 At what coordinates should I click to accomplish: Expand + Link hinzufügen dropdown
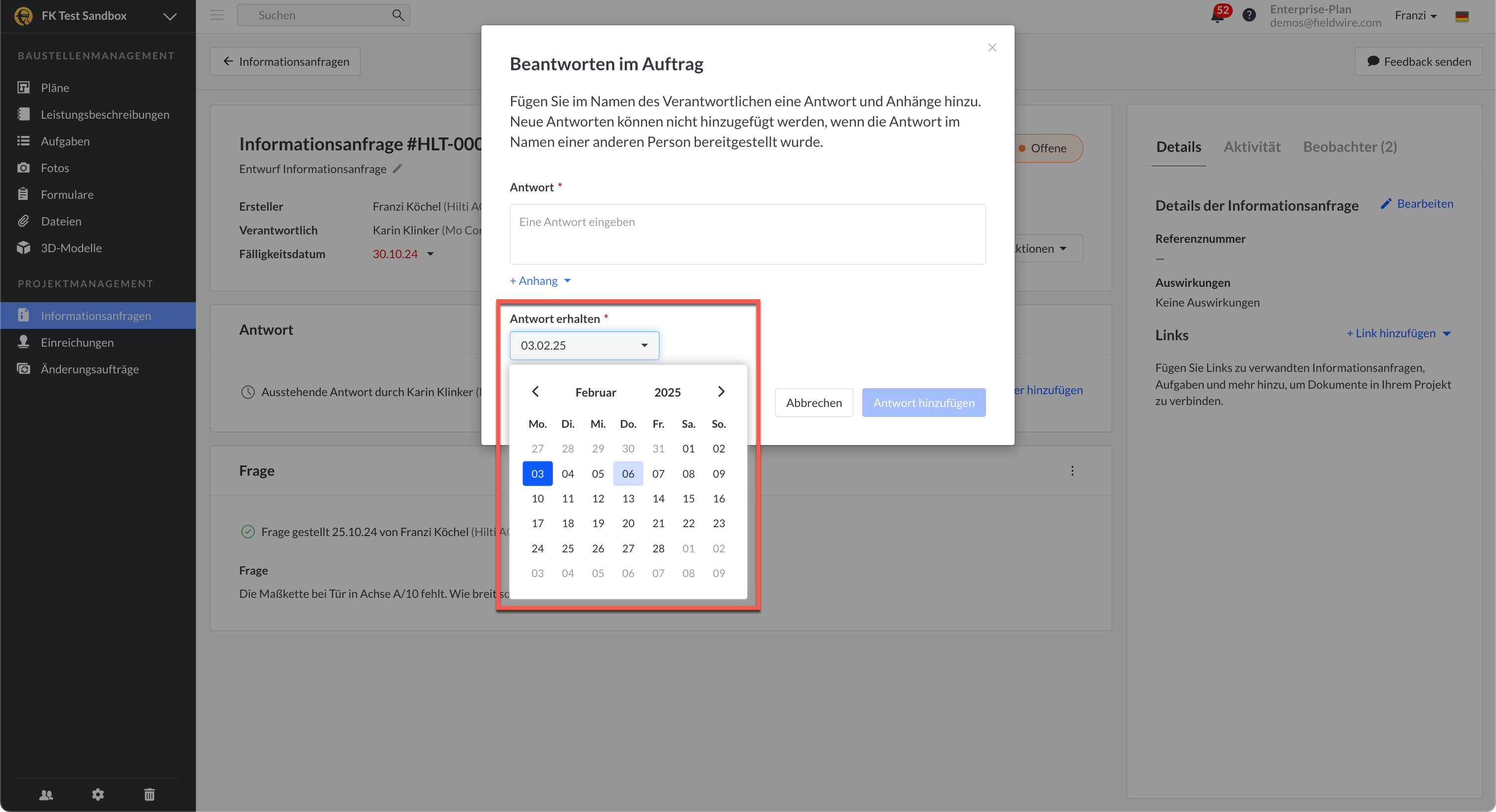click(x=1399, y=333)
